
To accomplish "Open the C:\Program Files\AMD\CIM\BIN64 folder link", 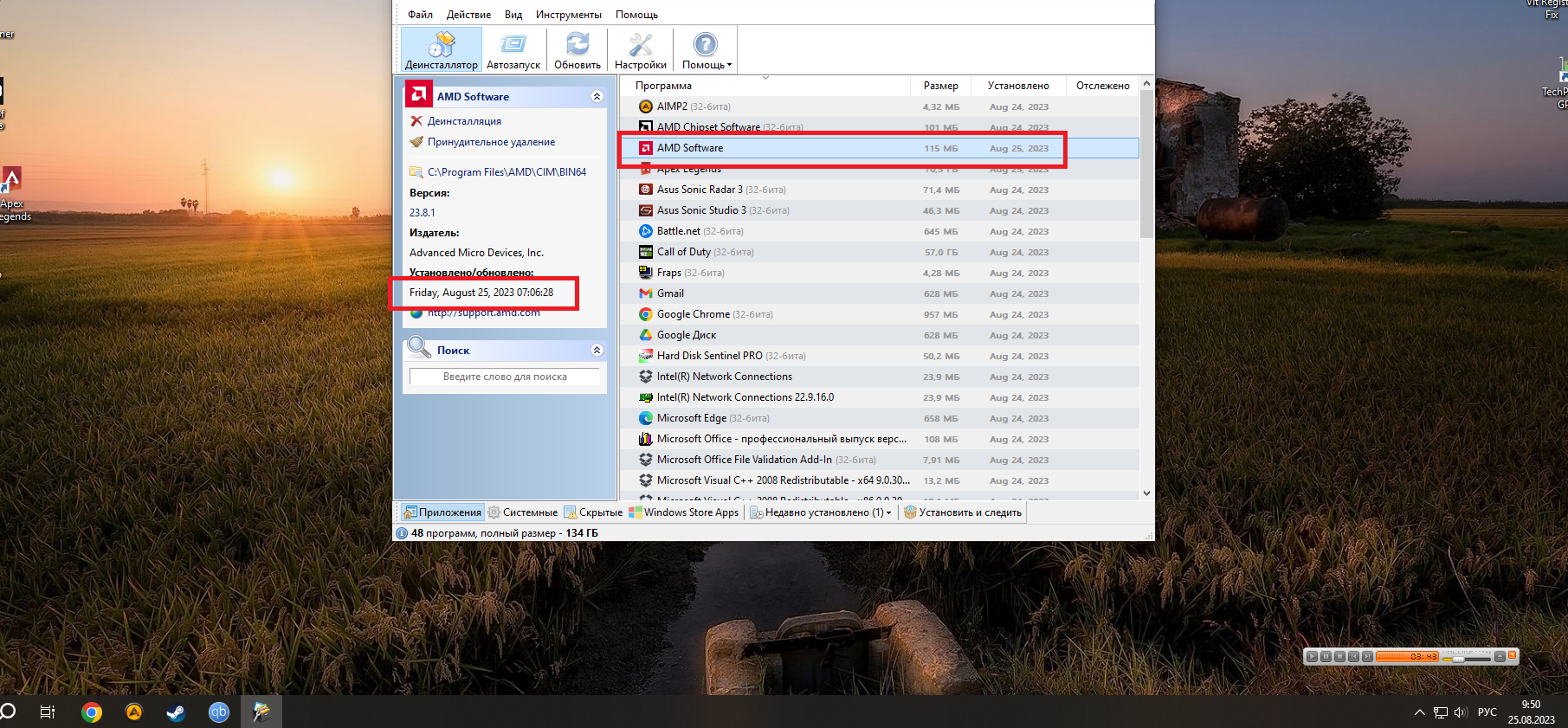I will click(507, 172).
